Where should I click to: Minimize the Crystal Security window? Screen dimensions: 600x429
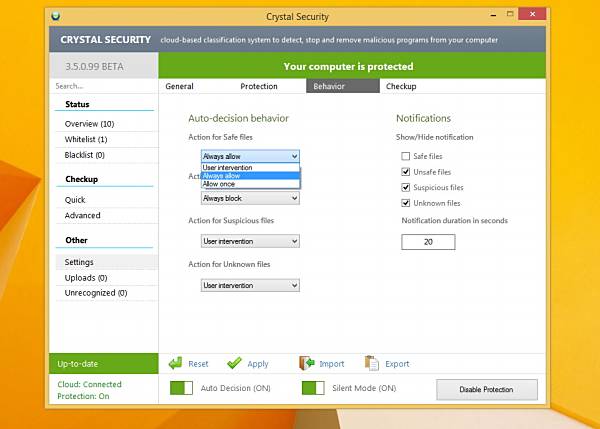[493, 15]
